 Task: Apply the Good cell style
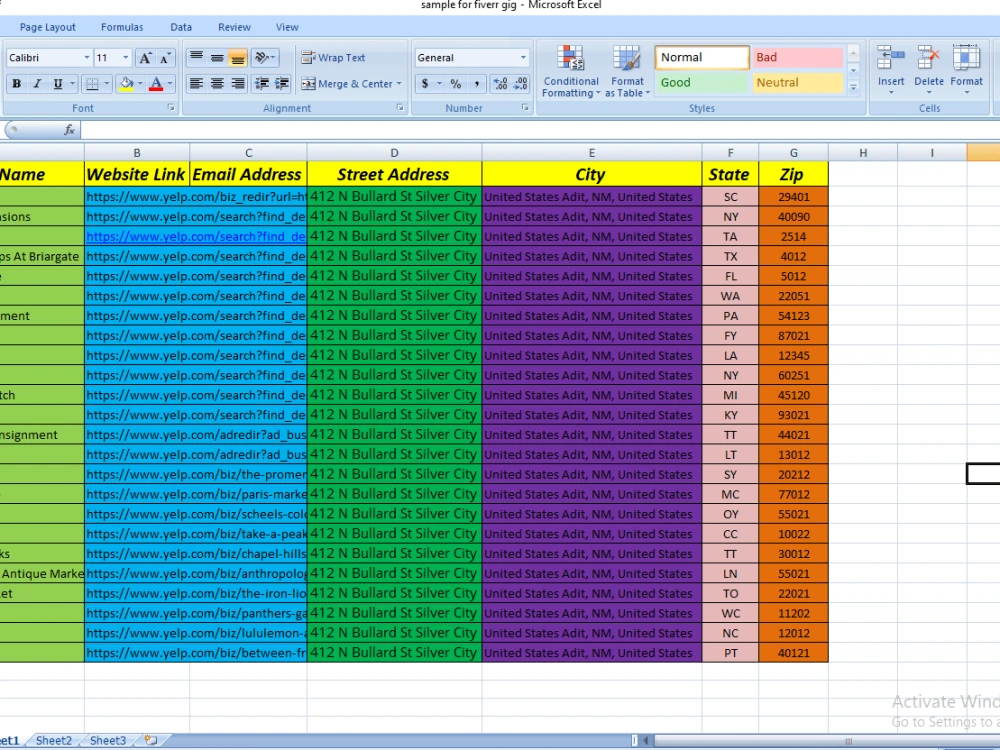coord(702,82)
